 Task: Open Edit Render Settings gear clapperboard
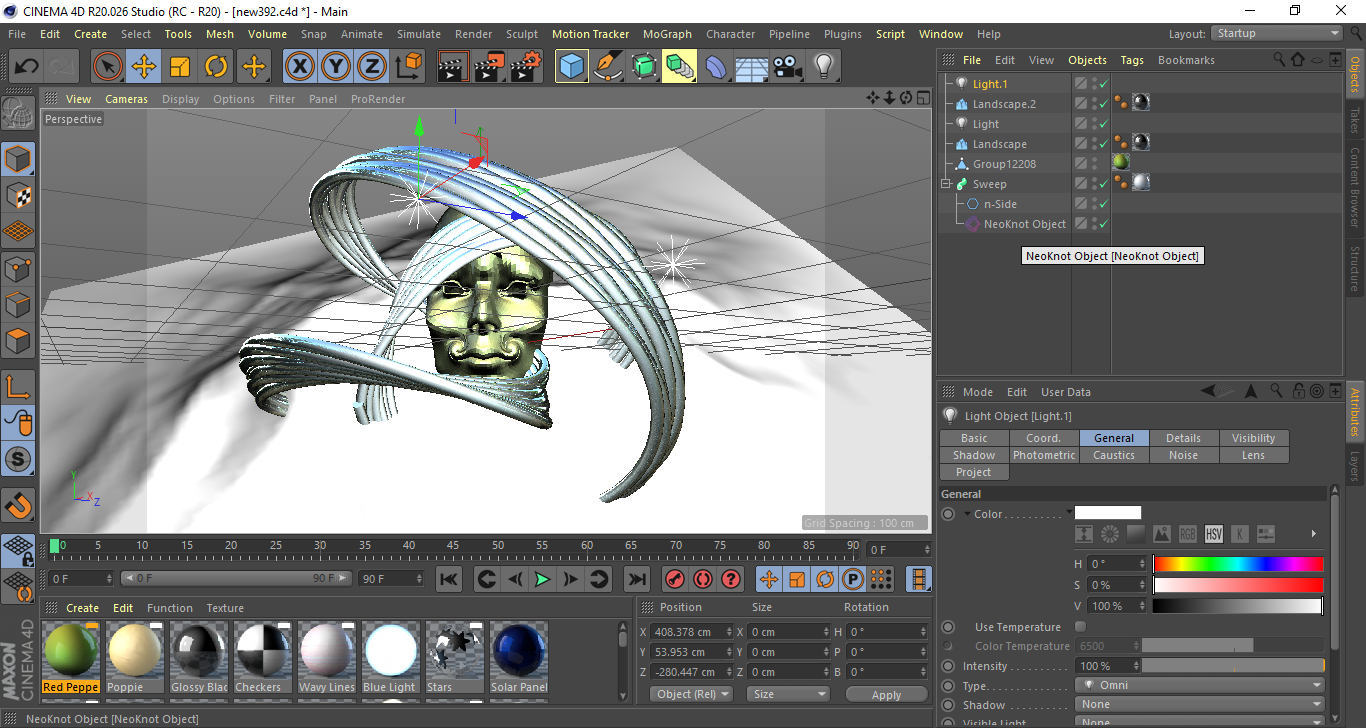pos(526,67)
